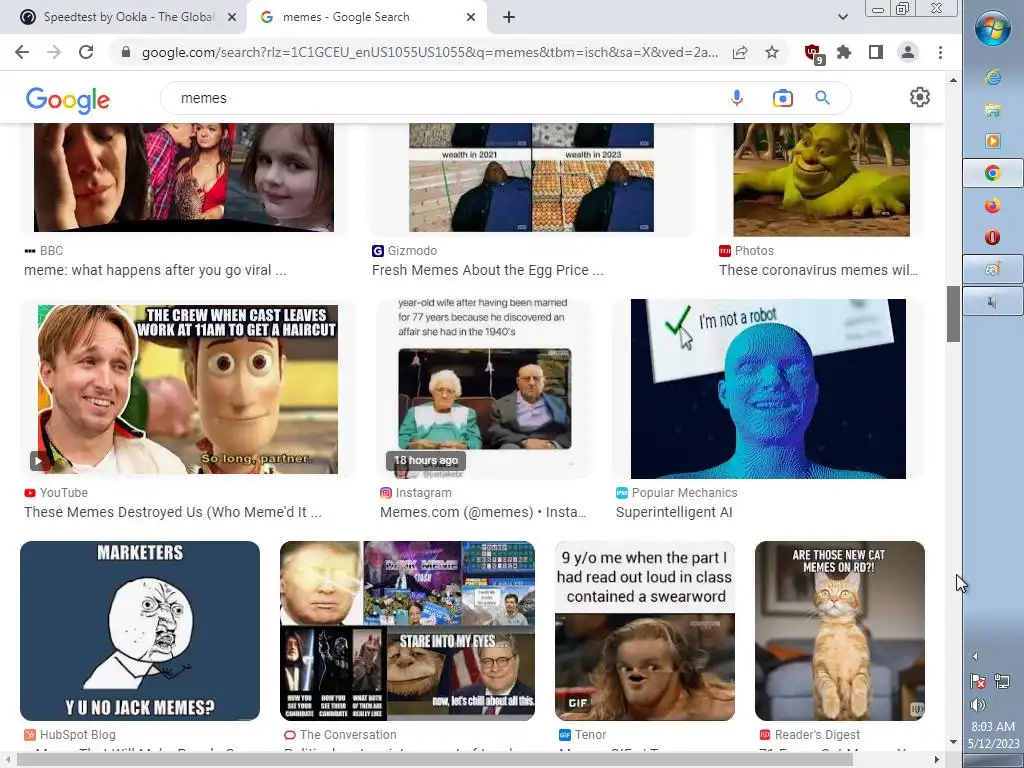Viewport: 1024px width, 768px height.
Task: Open the elderly couple Instagram thumbnail
Action: click(x=484, y=389)
